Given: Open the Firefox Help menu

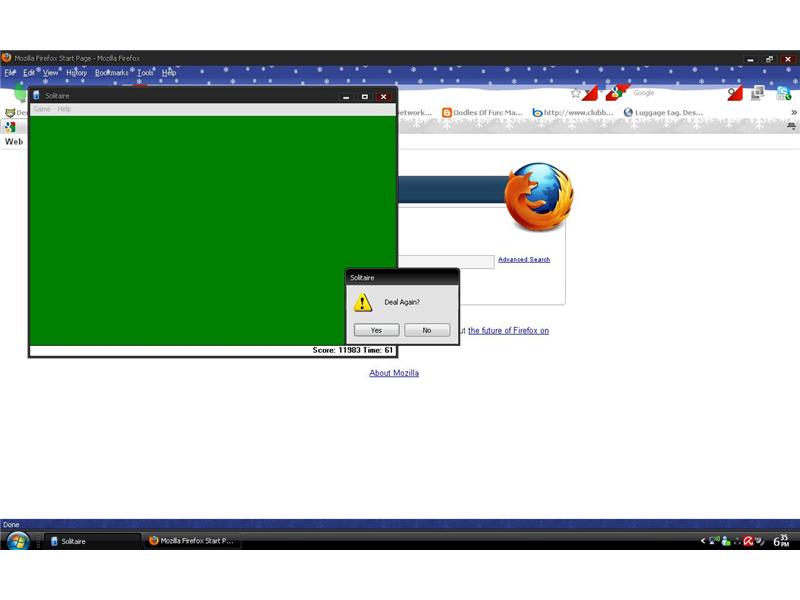Looking at the screenshot, I should point(169,72).
